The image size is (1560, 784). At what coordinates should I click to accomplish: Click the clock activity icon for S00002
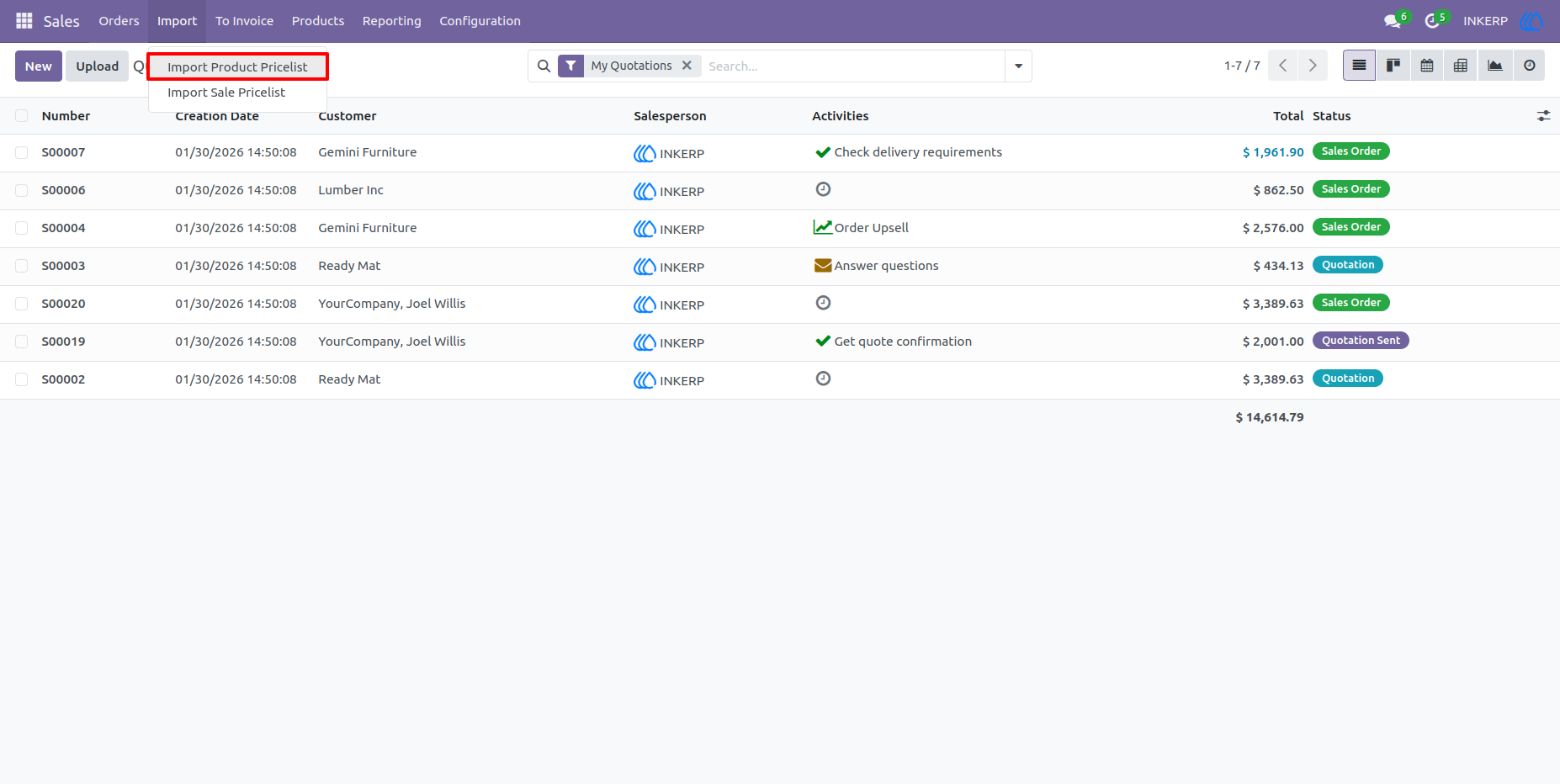[823, 379]
